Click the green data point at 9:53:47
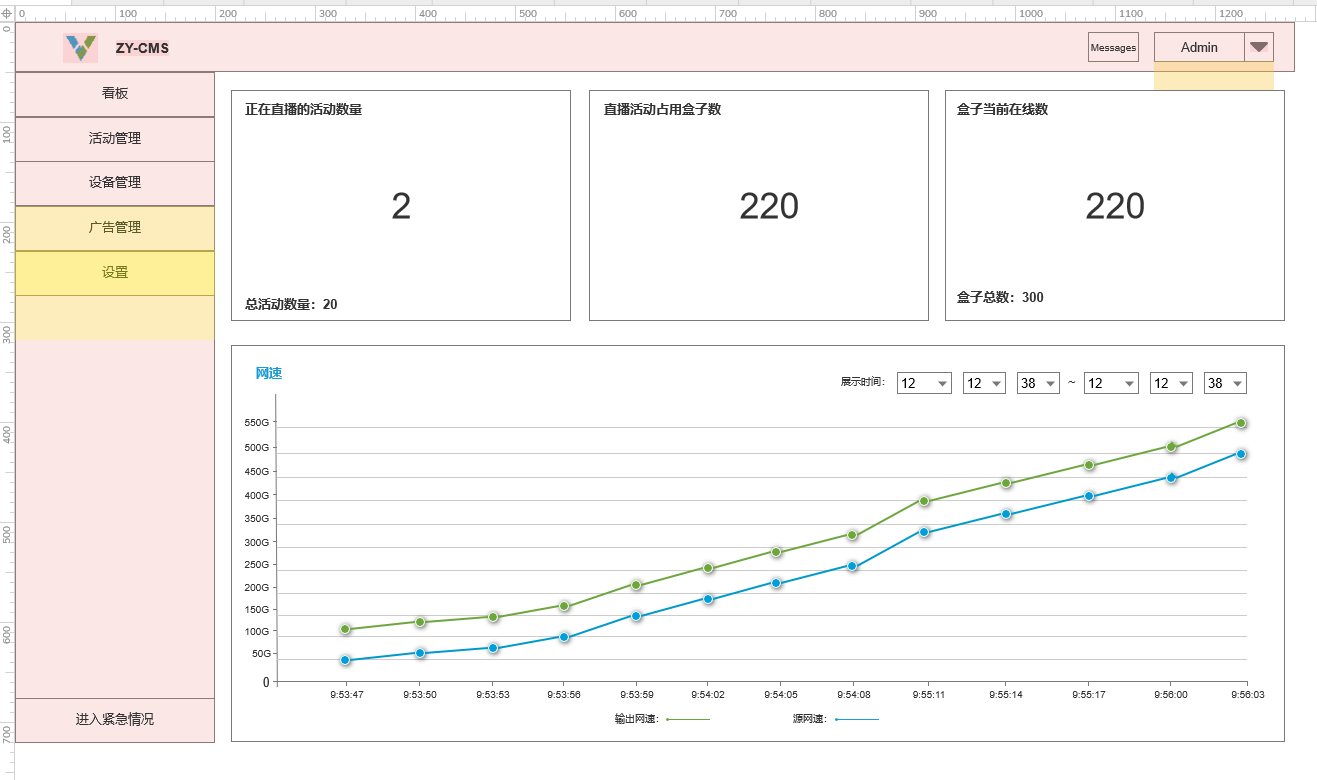 point(346,629)
